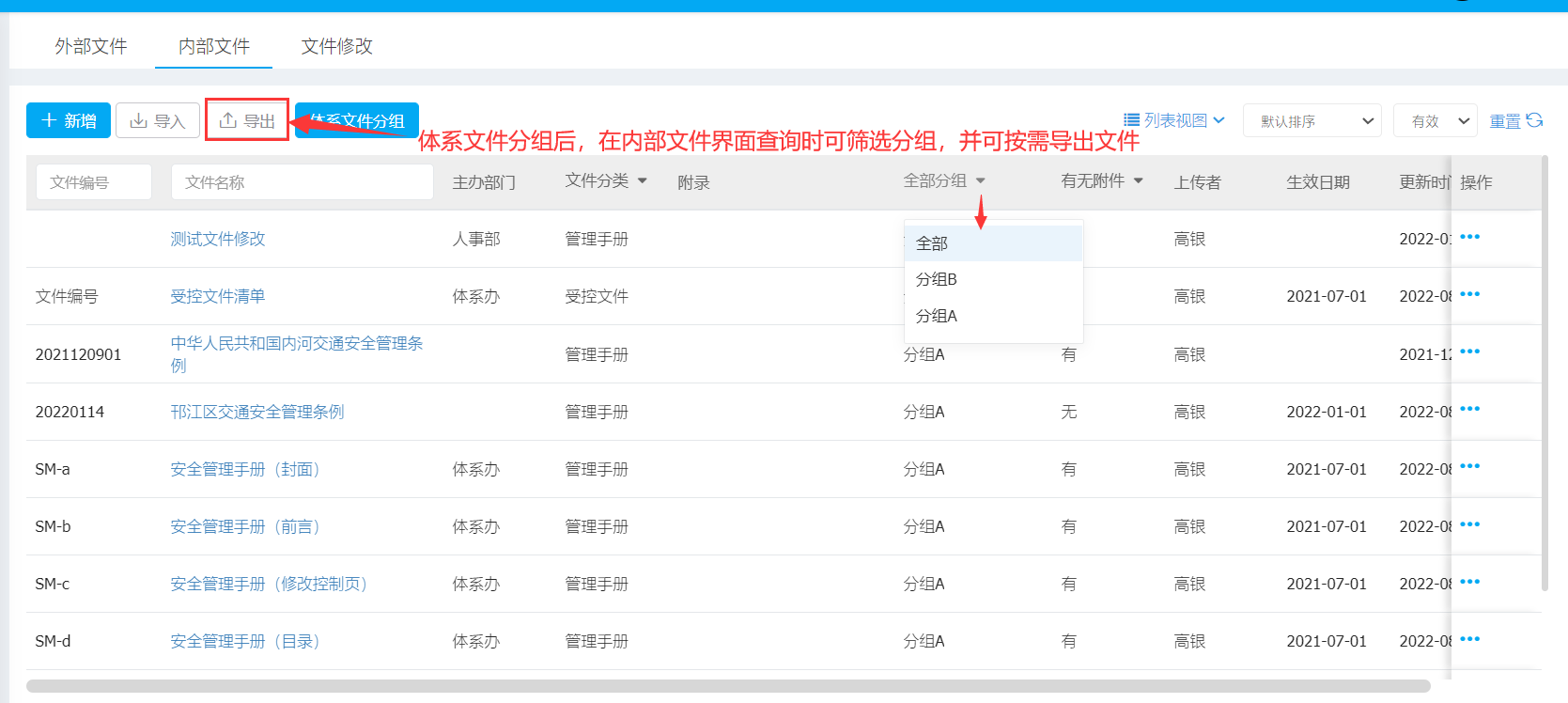Viewport: 1568px width, 703px height.
Task: Click the 导出 export button
Action: [x=247, y=120]
